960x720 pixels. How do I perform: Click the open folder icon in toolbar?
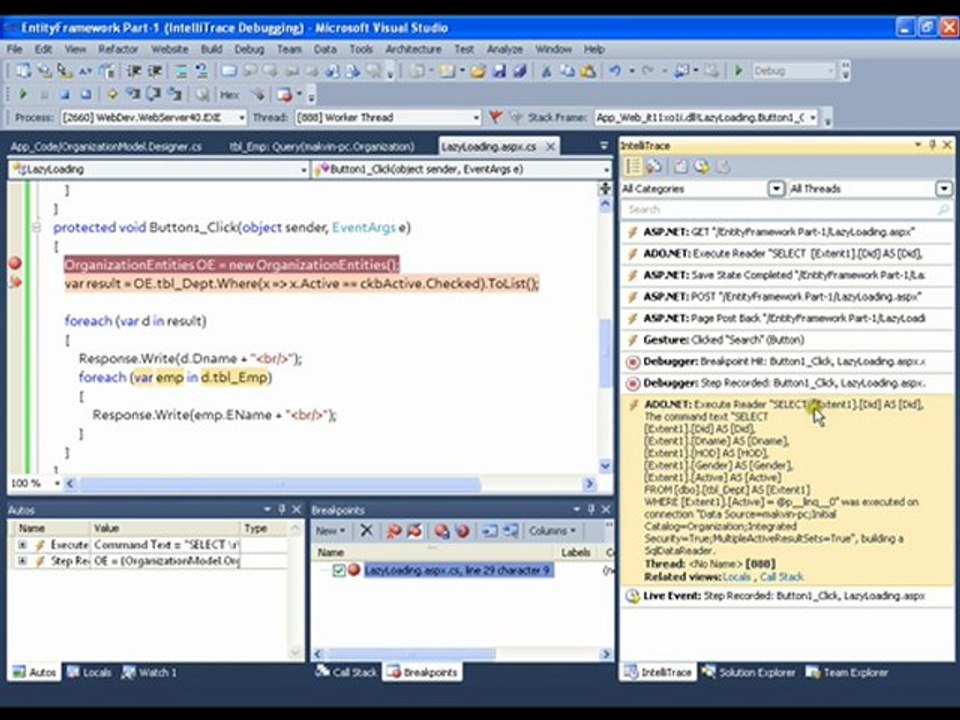478,71
